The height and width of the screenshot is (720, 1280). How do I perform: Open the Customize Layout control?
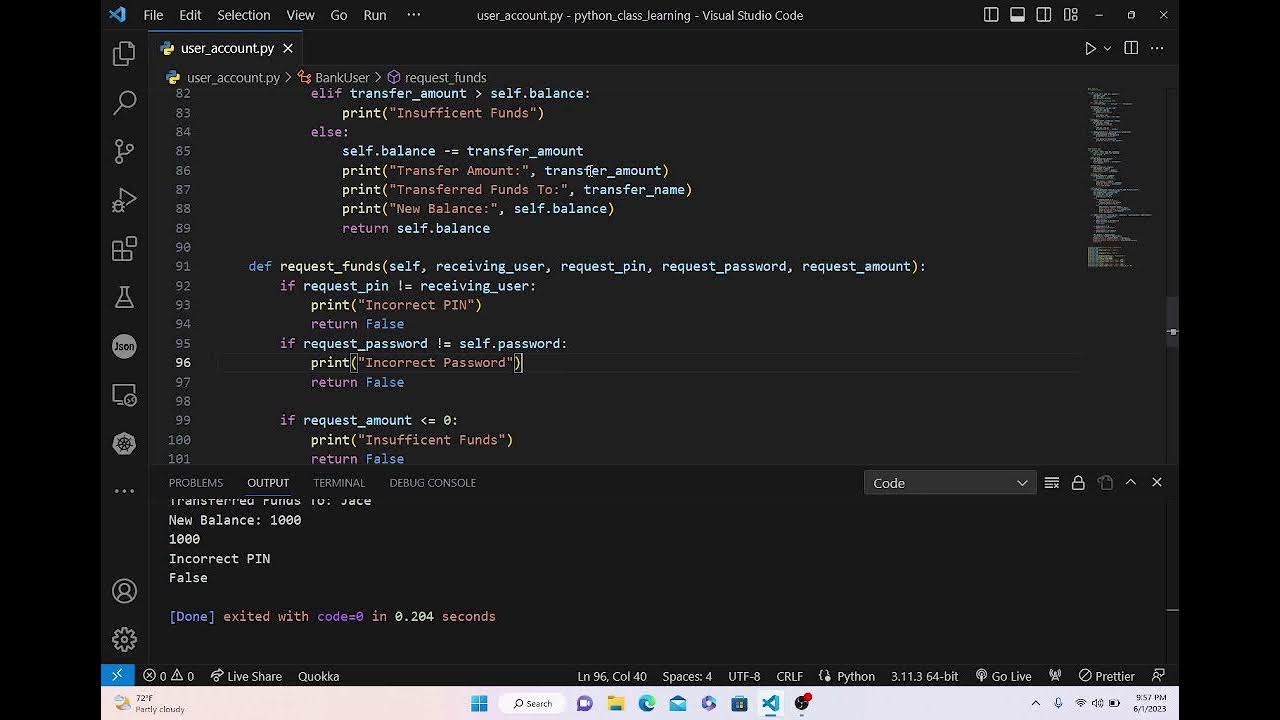(1071, 15)
